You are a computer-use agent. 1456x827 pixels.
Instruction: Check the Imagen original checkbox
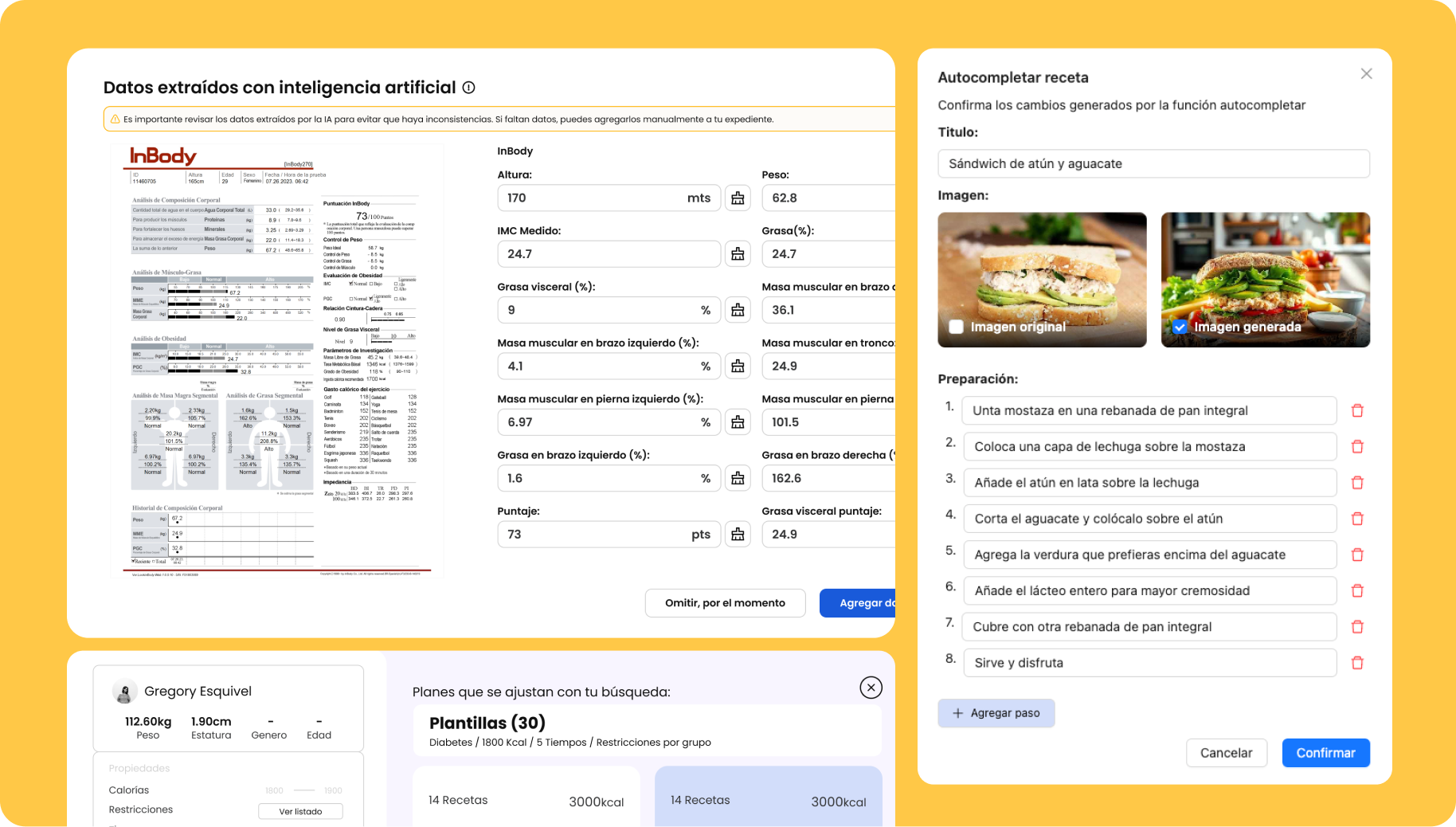(x=956, y=327)
